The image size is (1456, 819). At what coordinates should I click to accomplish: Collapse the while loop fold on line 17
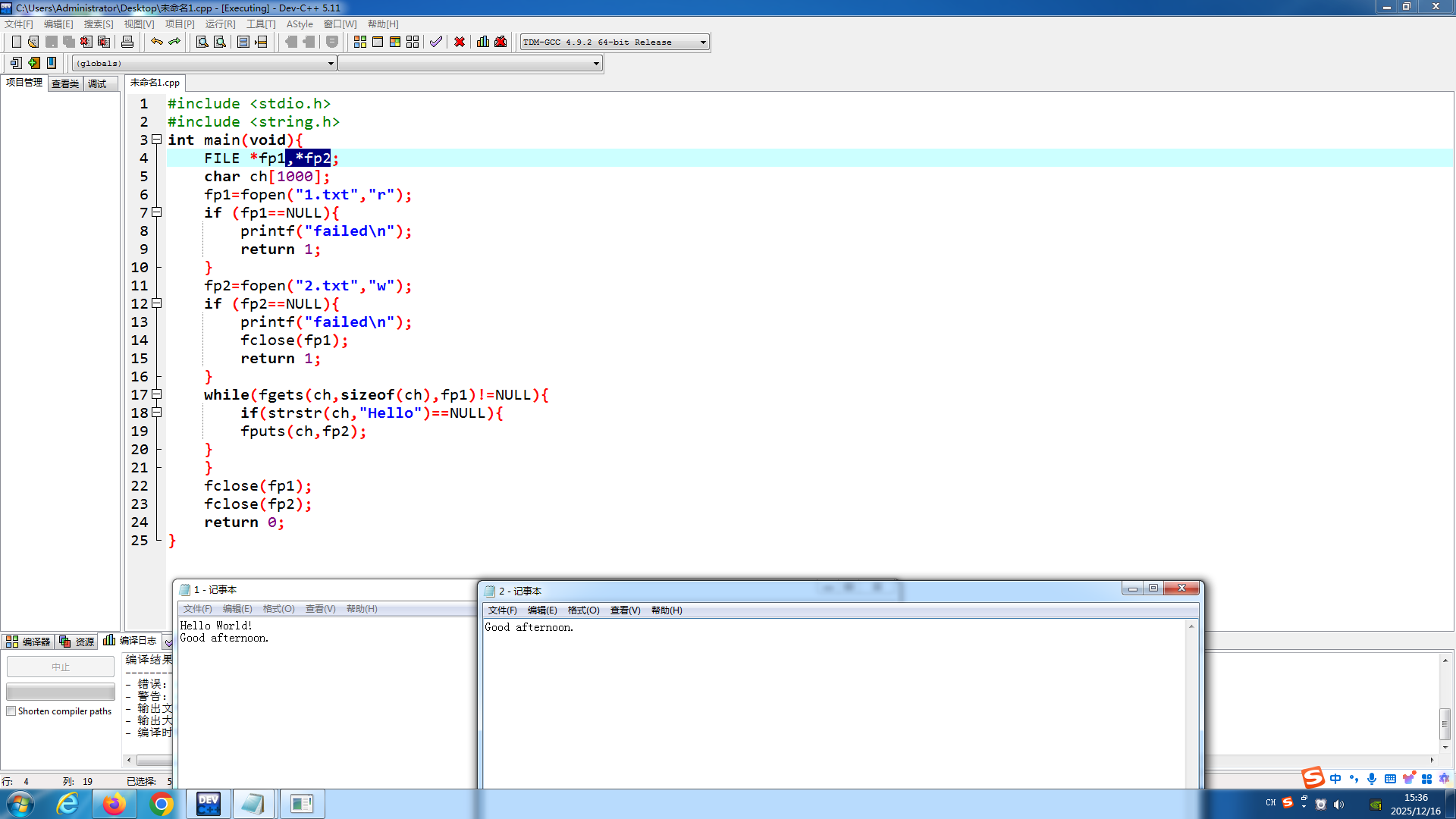point(157,394)
